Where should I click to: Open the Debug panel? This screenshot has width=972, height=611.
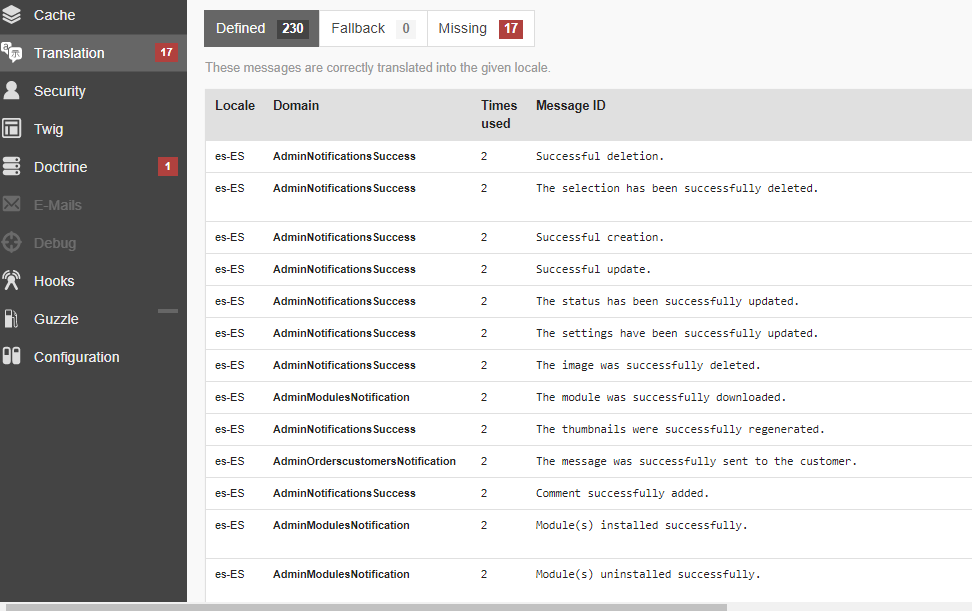(x=55, y=243)
